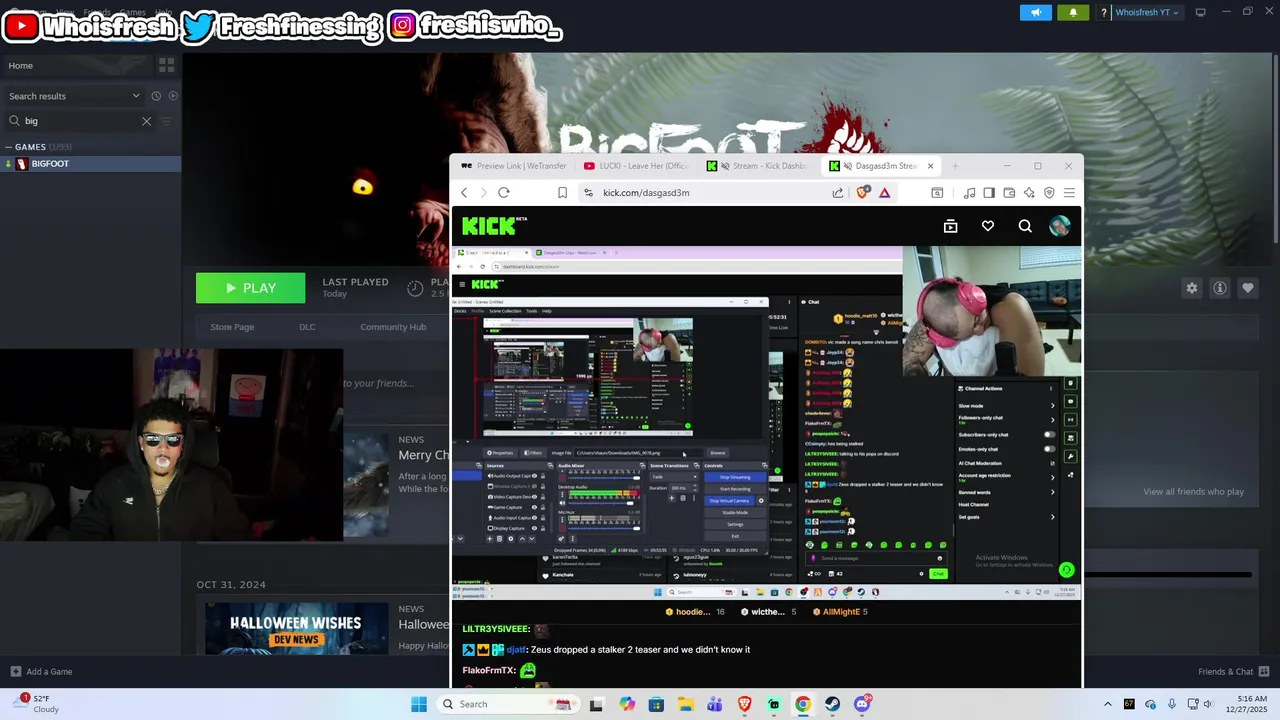This screenshot has height=720, width=1280.
Task: Open Brave Rewards triangle icon
Action: 885,193
